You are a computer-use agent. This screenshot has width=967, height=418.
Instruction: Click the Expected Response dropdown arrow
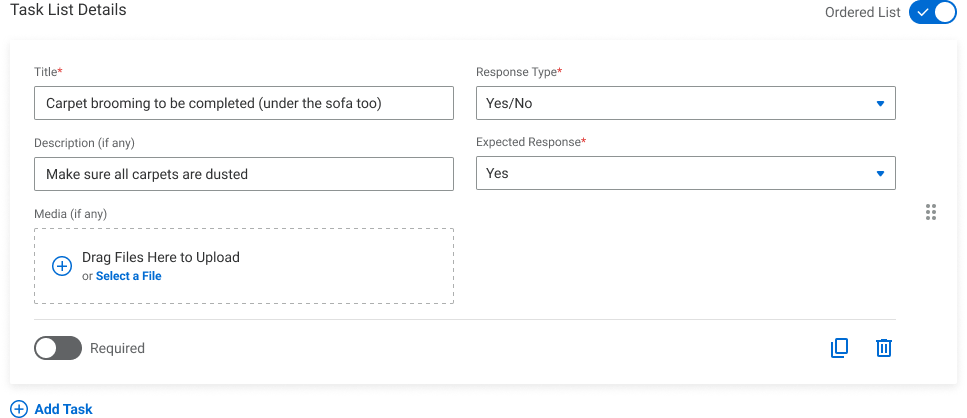(x=880, y=173)
